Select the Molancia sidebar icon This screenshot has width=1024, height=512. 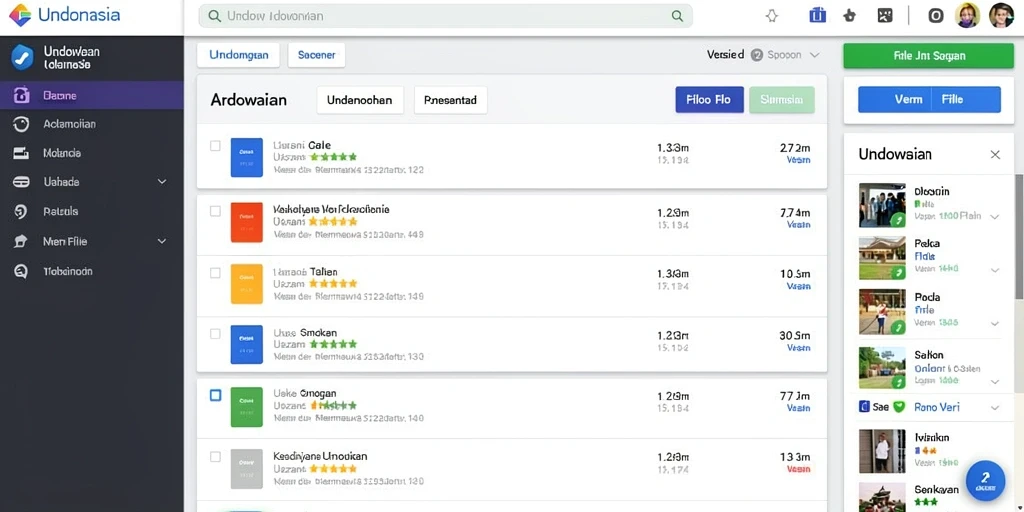click(22, 153)
